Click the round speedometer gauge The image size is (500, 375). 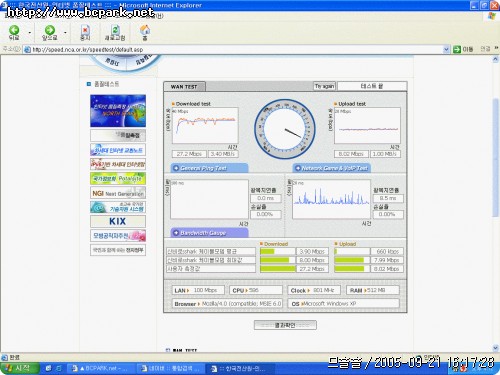pyautogui.click(x=285, y=129)
